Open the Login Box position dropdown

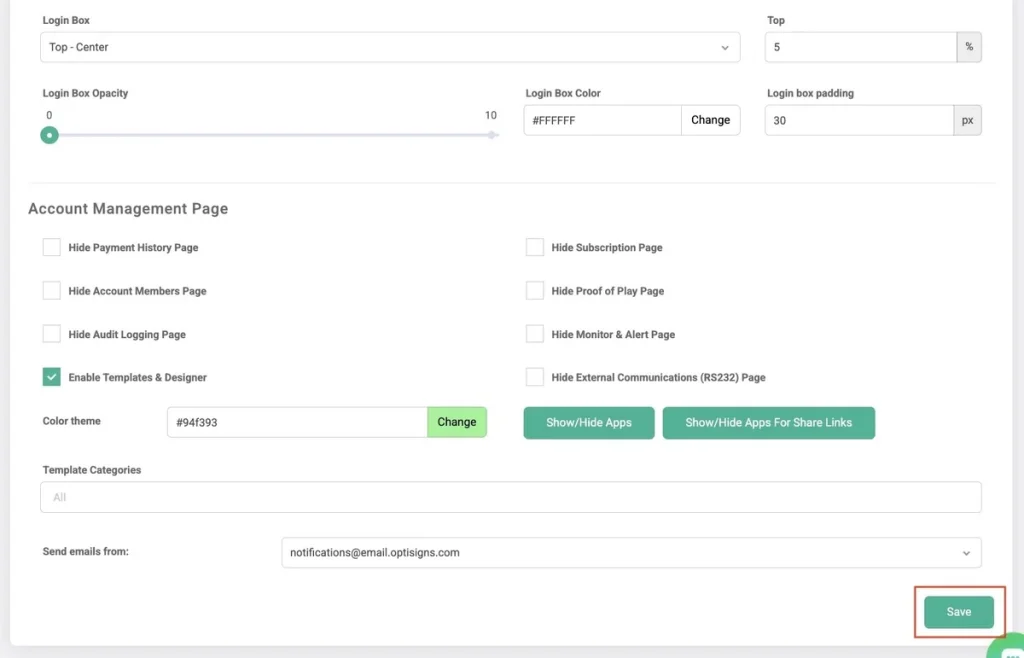click(x=390, y=47)
